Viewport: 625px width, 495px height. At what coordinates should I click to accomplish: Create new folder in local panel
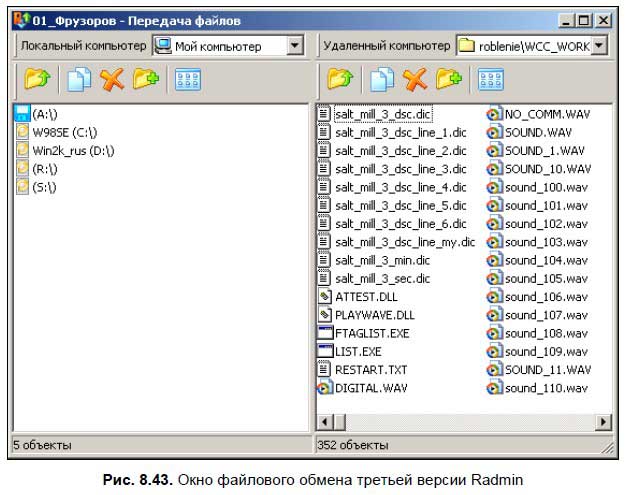pos(146,79)
